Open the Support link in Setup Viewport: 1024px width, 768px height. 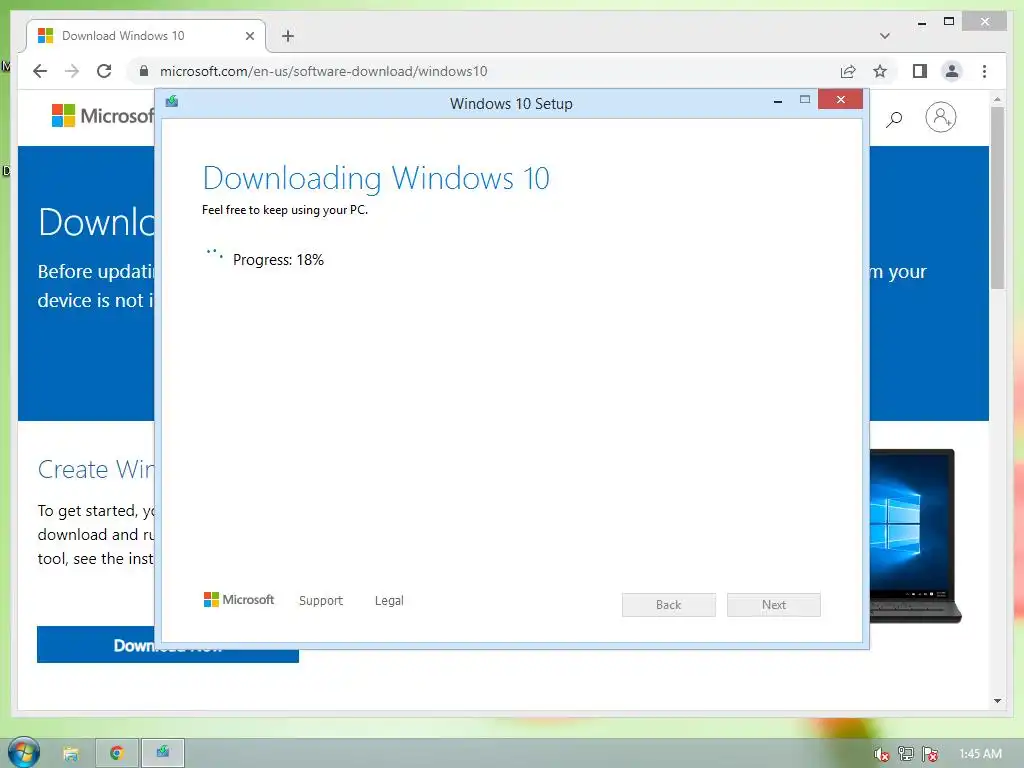pos(321,600)
